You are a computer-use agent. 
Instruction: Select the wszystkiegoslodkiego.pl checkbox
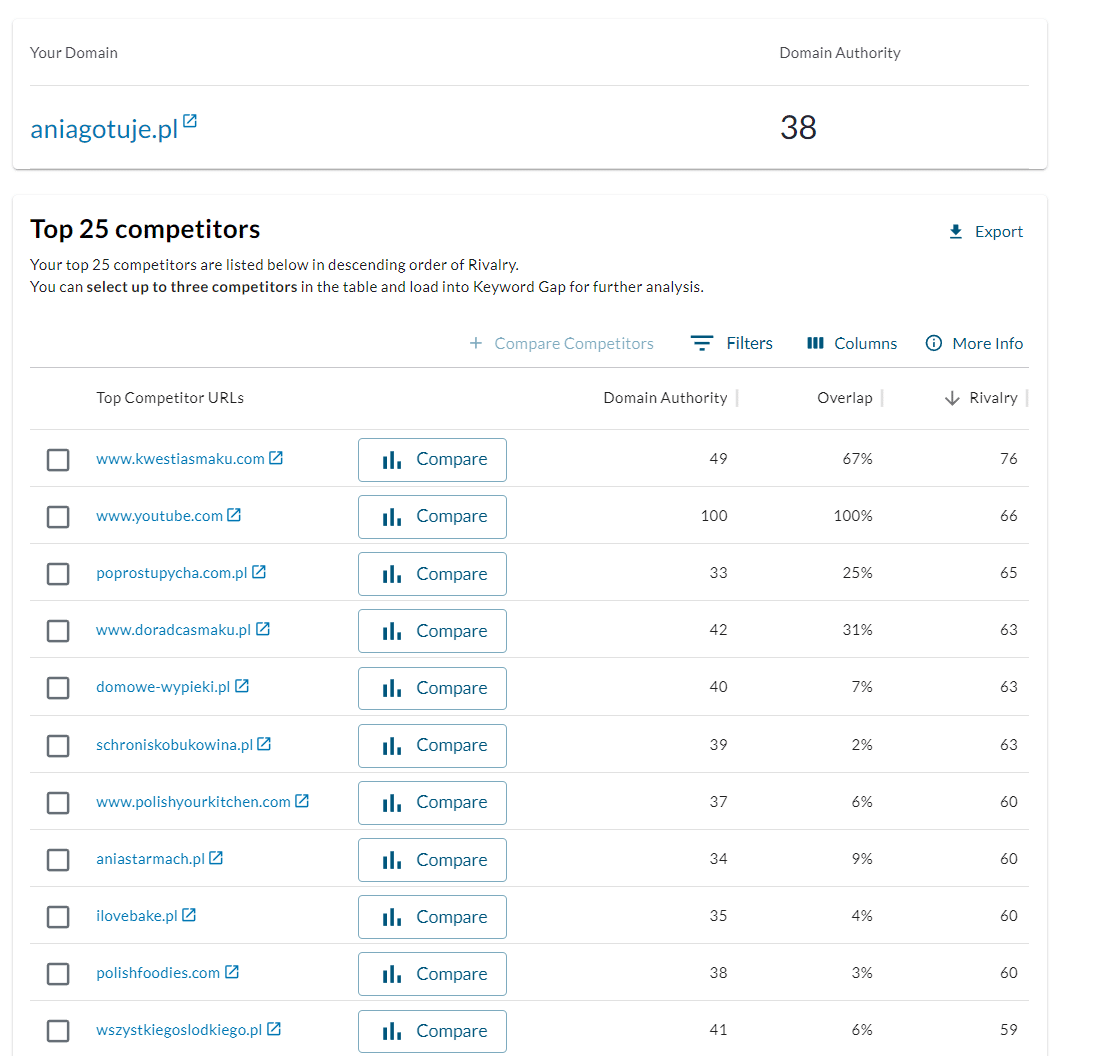(x=58, y=1031)
